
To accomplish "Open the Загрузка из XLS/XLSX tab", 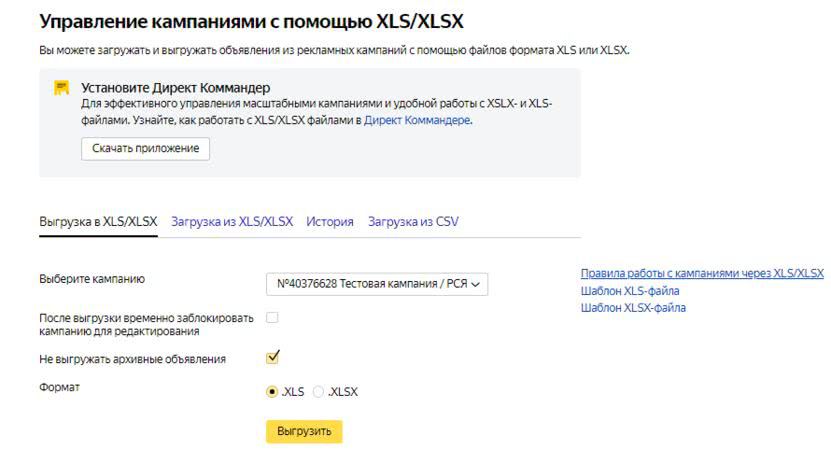I will (232, 222).
